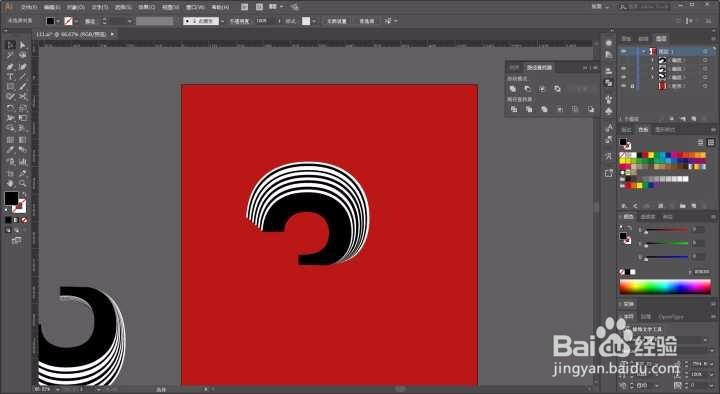Screen dimensions: 720x394
Task: Click 文档设置 button in control bar
Action: (x=337, y=21)
